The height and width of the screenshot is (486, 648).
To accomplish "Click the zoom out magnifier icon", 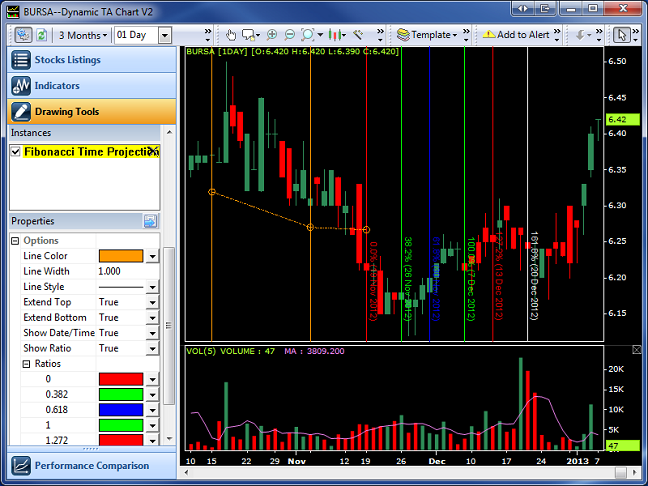I will coord(290,35).
